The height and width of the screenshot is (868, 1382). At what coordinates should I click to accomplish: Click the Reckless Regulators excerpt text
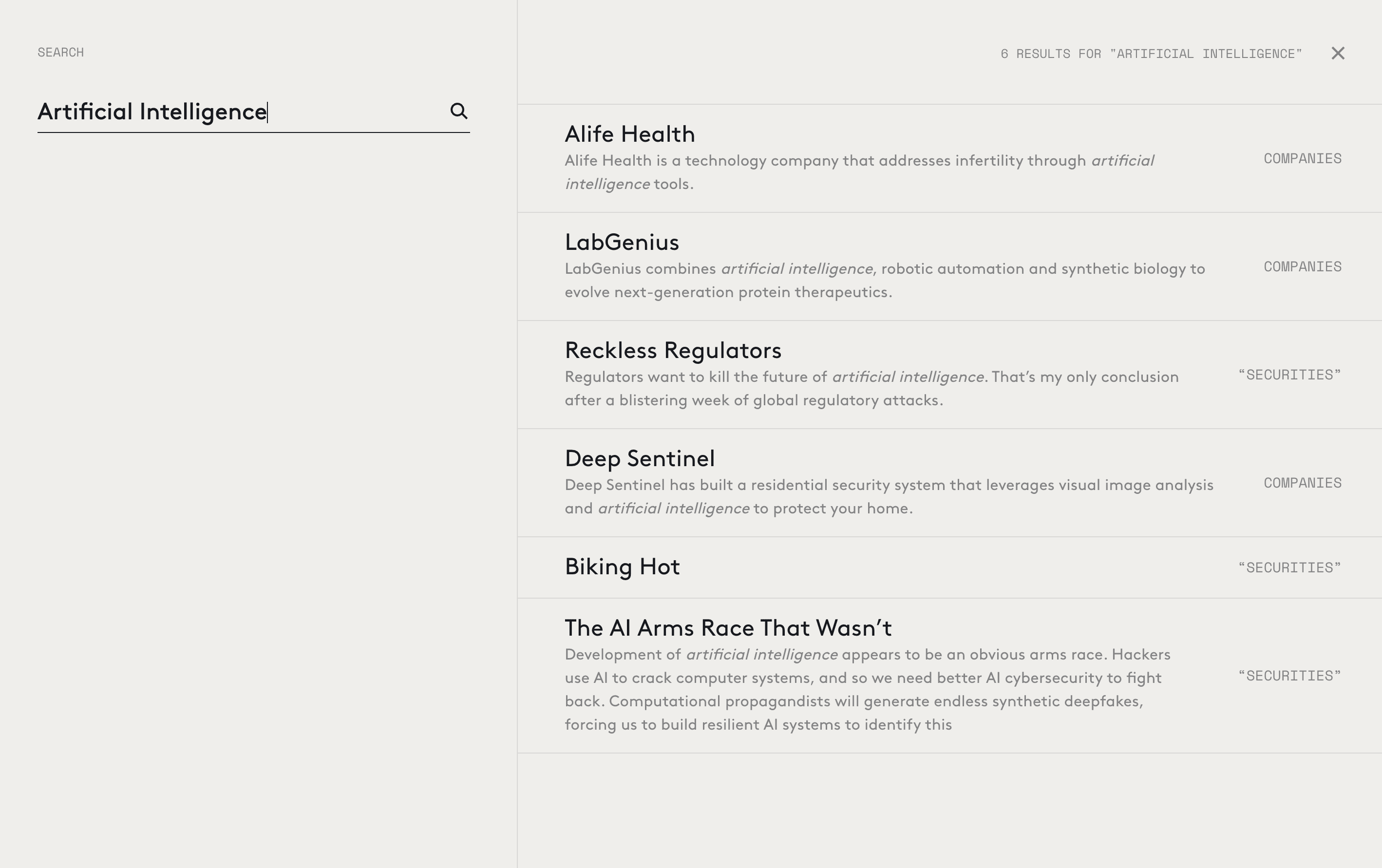coord(871,388)
